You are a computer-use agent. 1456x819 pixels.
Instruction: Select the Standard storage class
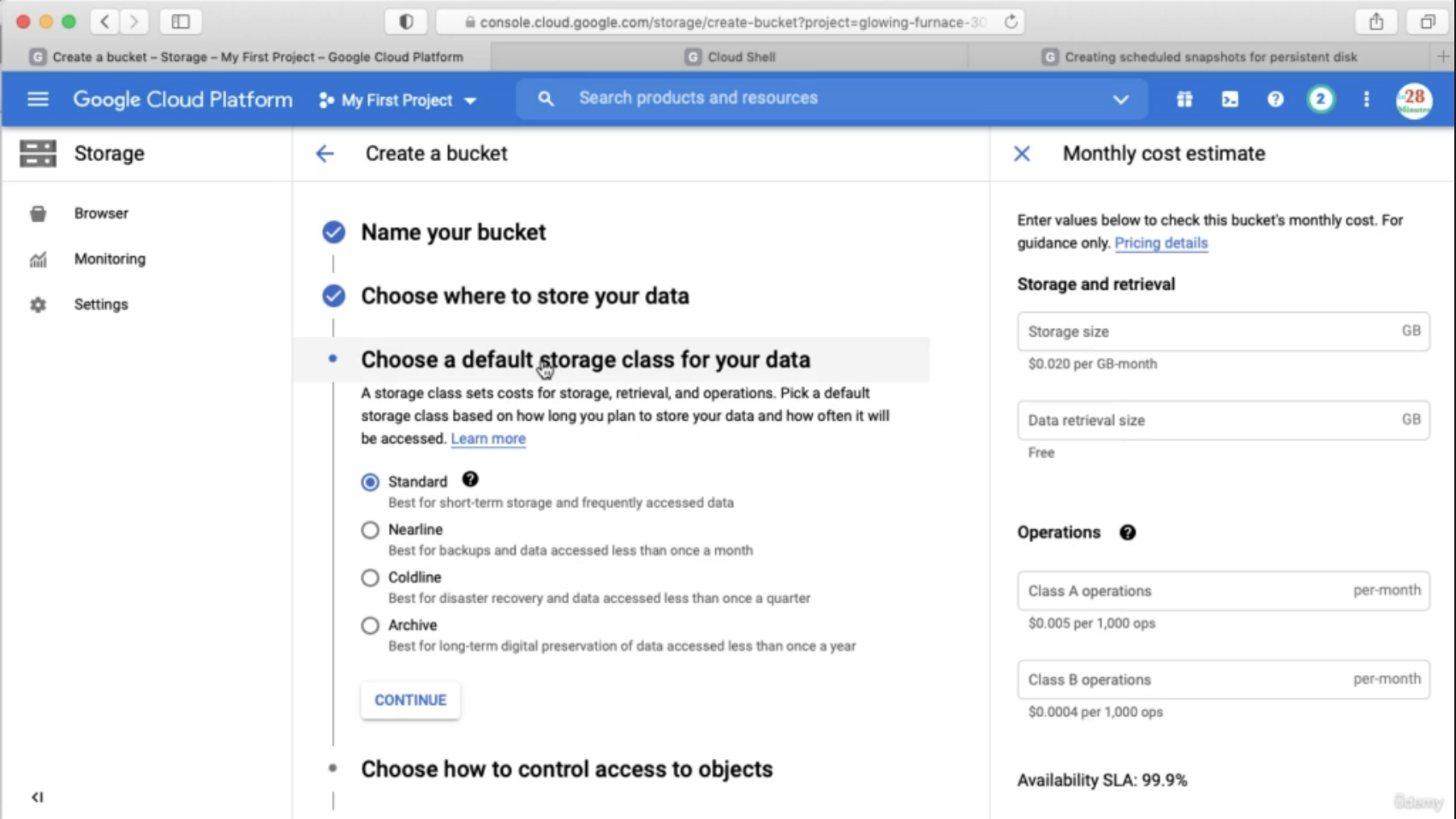[x=370, y=482]
